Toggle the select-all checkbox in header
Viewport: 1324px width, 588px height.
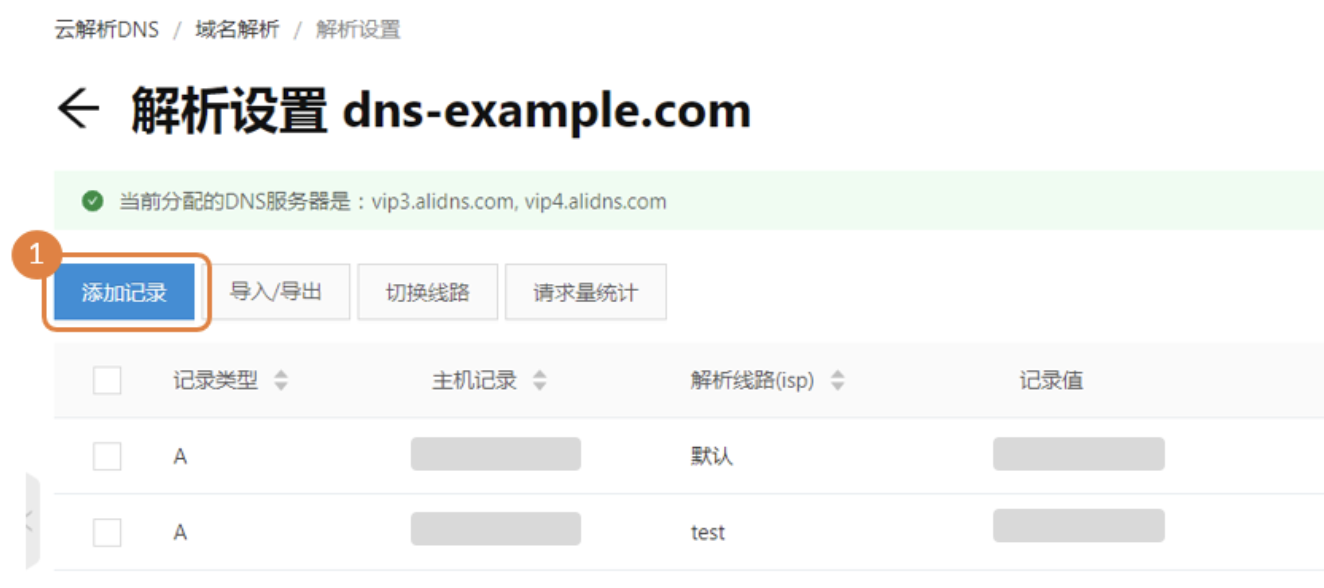pos(107,381)
